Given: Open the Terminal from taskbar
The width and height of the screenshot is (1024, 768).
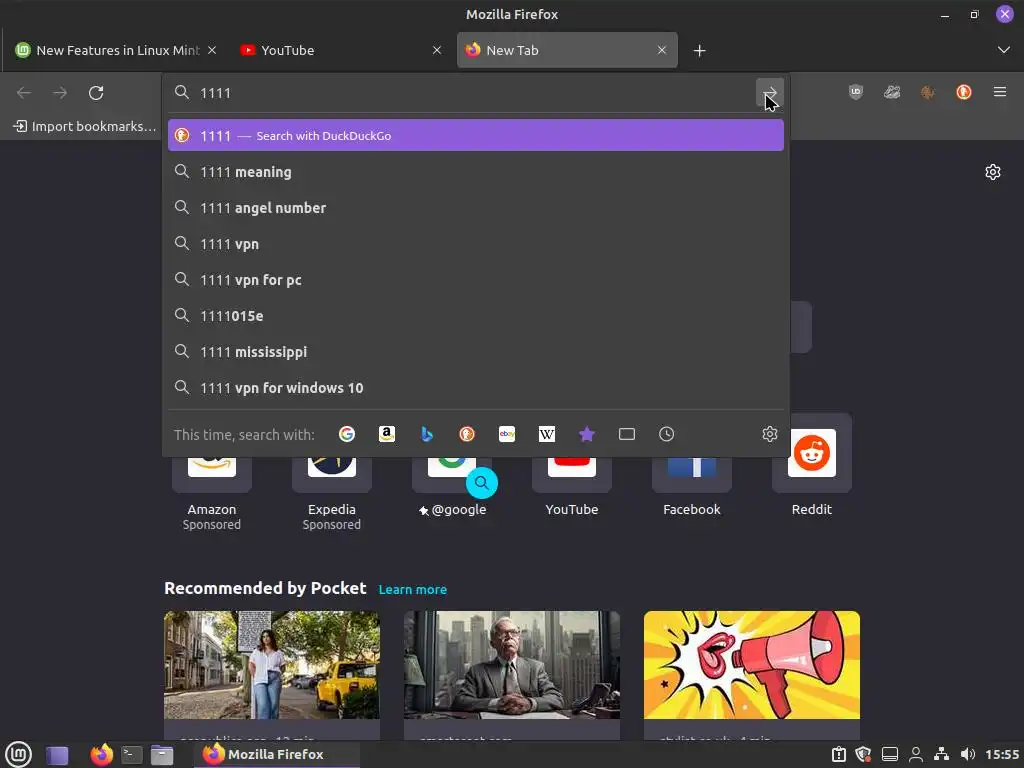Looking at the screenshot, I should 132,755.
